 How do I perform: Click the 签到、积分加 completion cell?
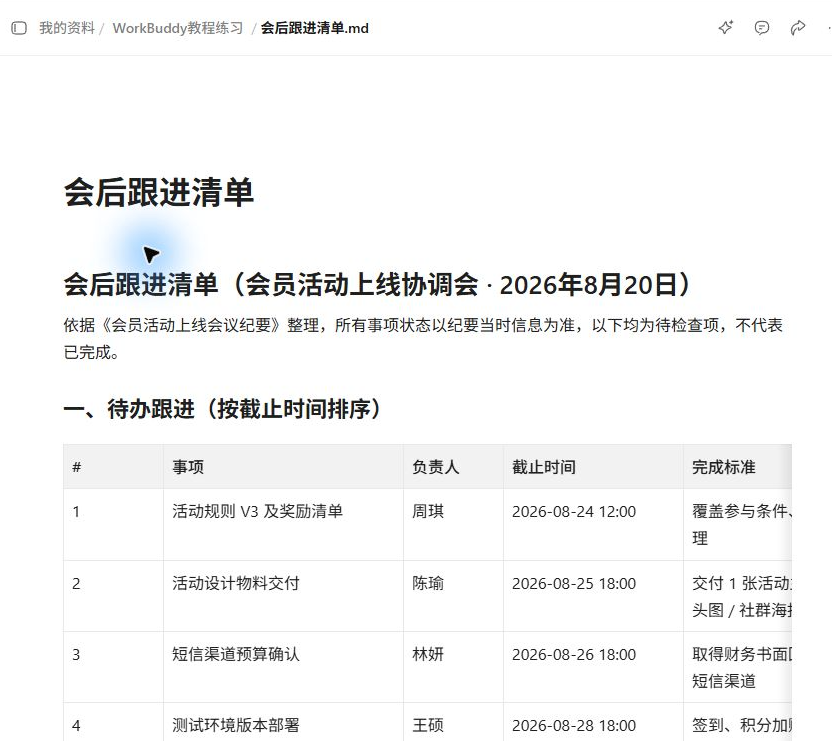tap(738, 722)
